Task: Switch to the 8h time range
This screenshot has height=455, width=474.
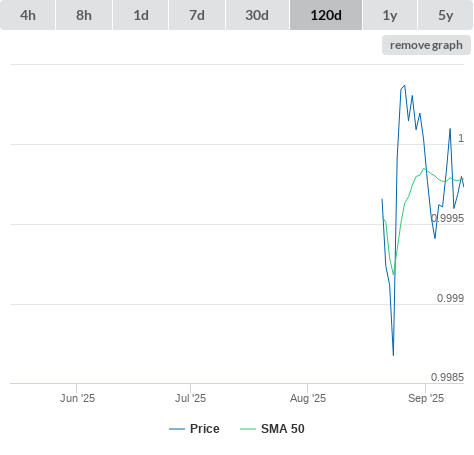Action: click(x=84, y=15)
